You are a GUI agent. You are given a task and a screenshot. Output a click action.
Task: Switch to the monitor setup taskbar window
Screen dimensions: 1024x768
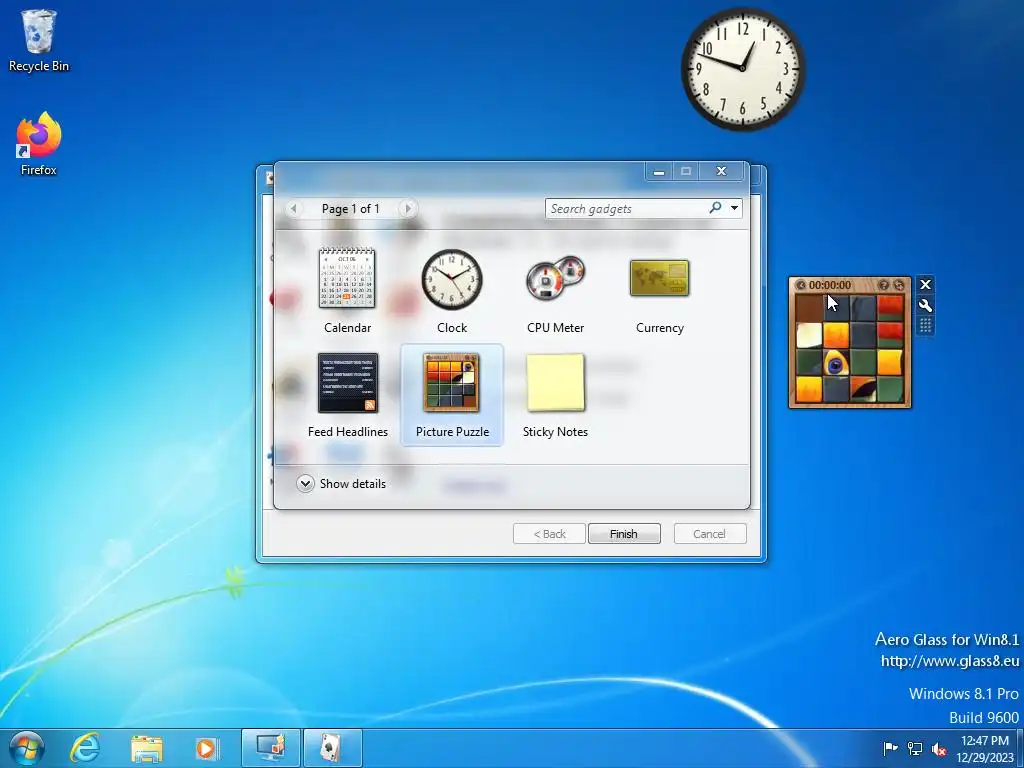point(270,748)
